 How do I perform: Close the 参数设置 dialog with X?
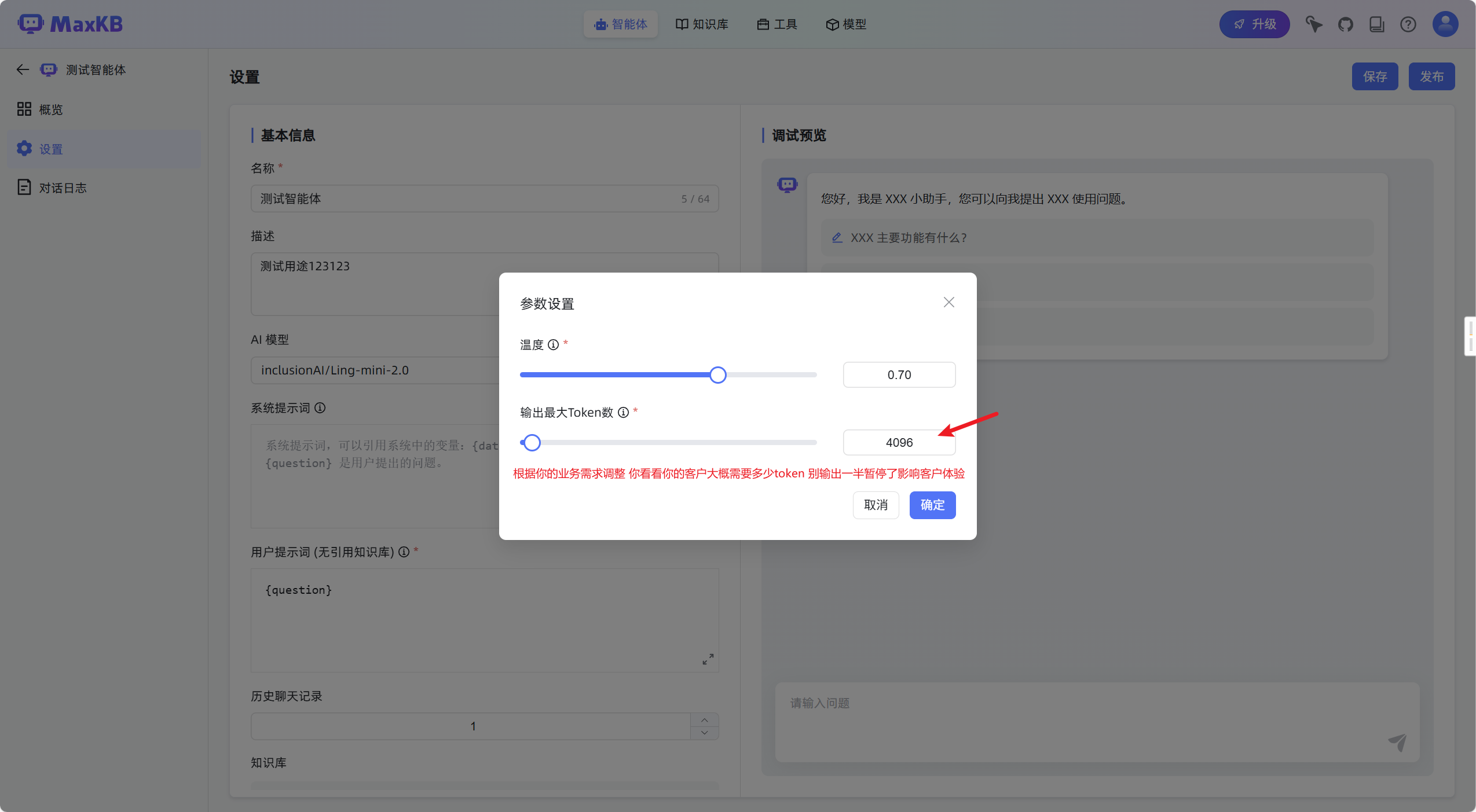(948, 303)
